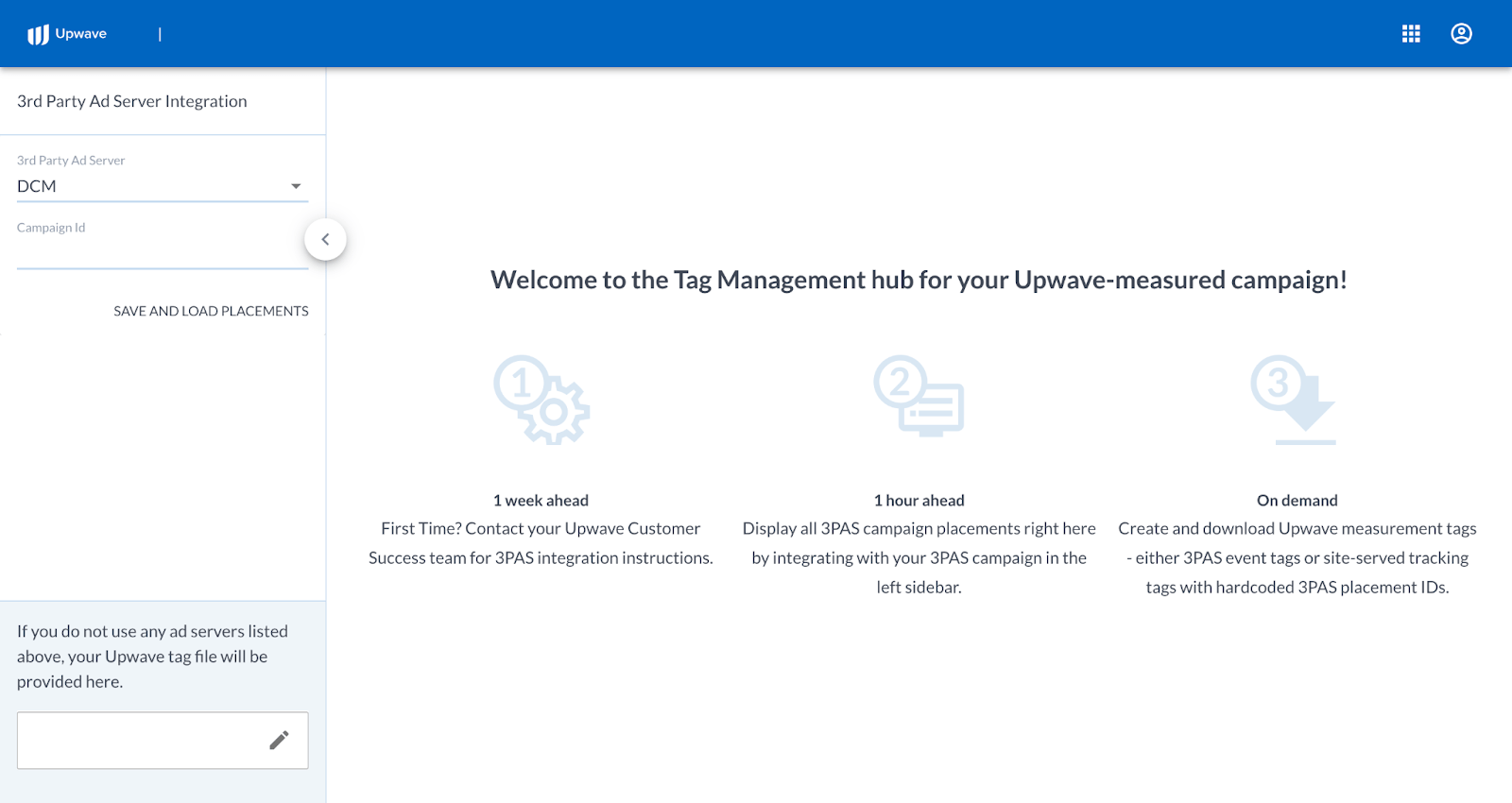Viewport: 1512px width, 803px height.
Task: Click the 'On demand' heading
Action: 1297,501
